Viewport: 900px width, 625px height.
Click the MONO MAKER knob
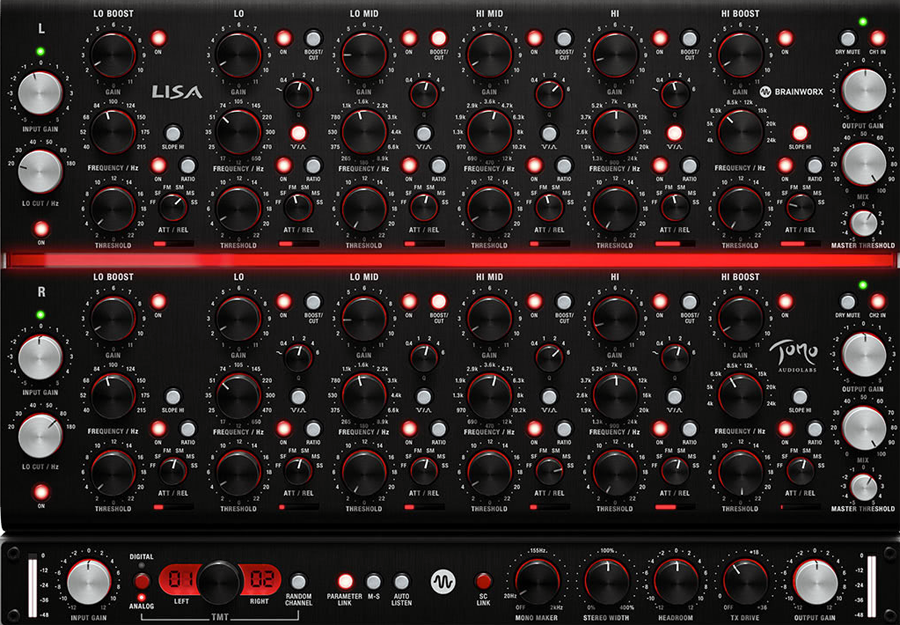[537, 581]
